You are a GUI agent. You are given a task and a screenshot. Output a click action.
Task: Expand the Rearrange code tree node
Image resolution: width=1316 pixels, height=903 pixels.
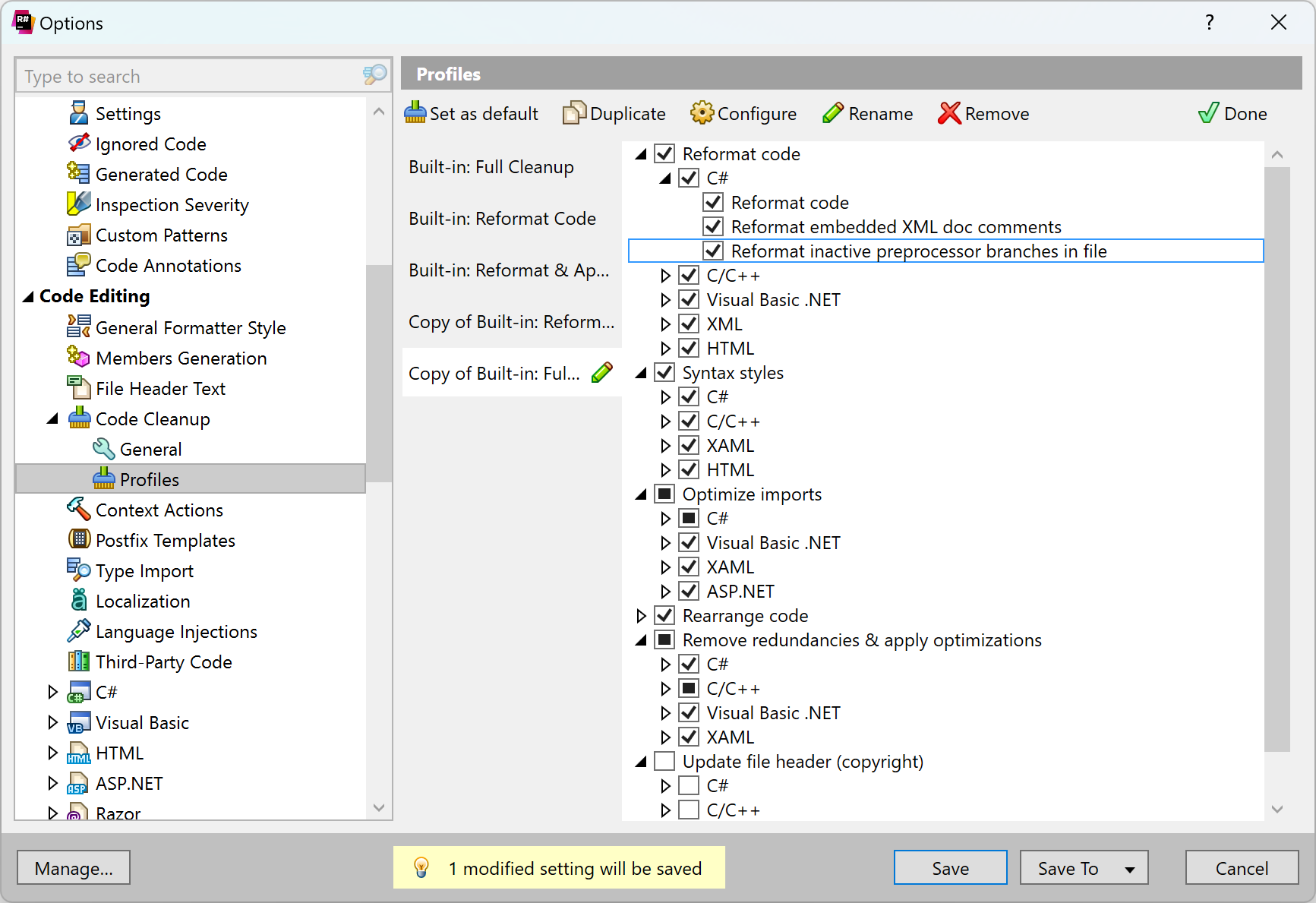(641, 615)
